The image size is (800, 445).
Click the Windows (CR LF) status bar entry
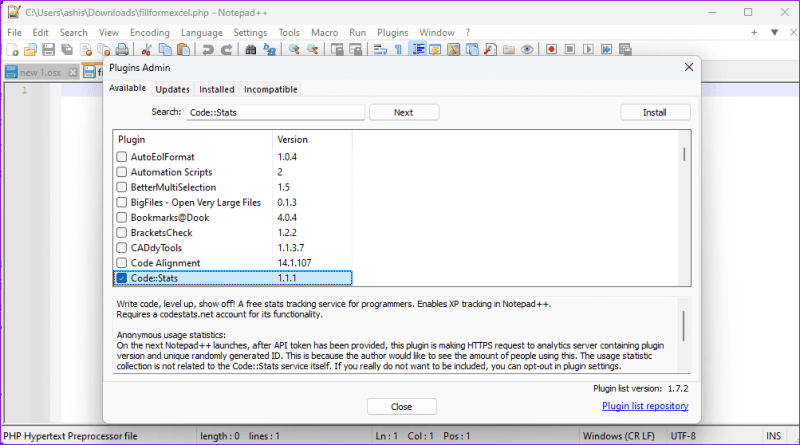pyautogui.click(x=618, y=436)
